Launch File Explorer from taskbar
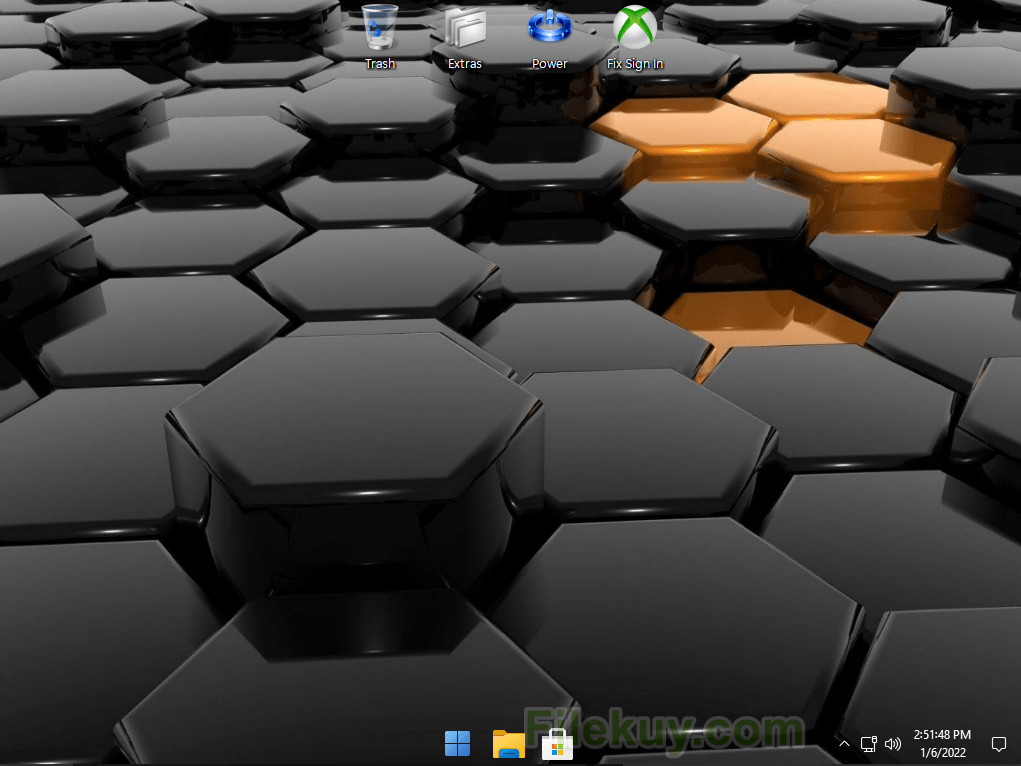The image size is (1021, 766). (509, 744)
